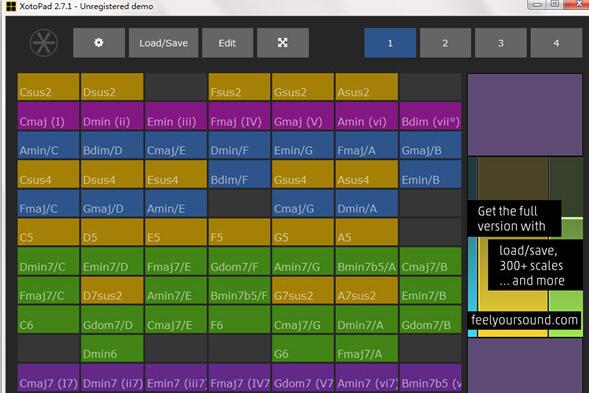Image resolution: width=589 pixels, height=393 pixels.
Task: Click the circular XotoPad logo icon
Action: click(44, 43)
